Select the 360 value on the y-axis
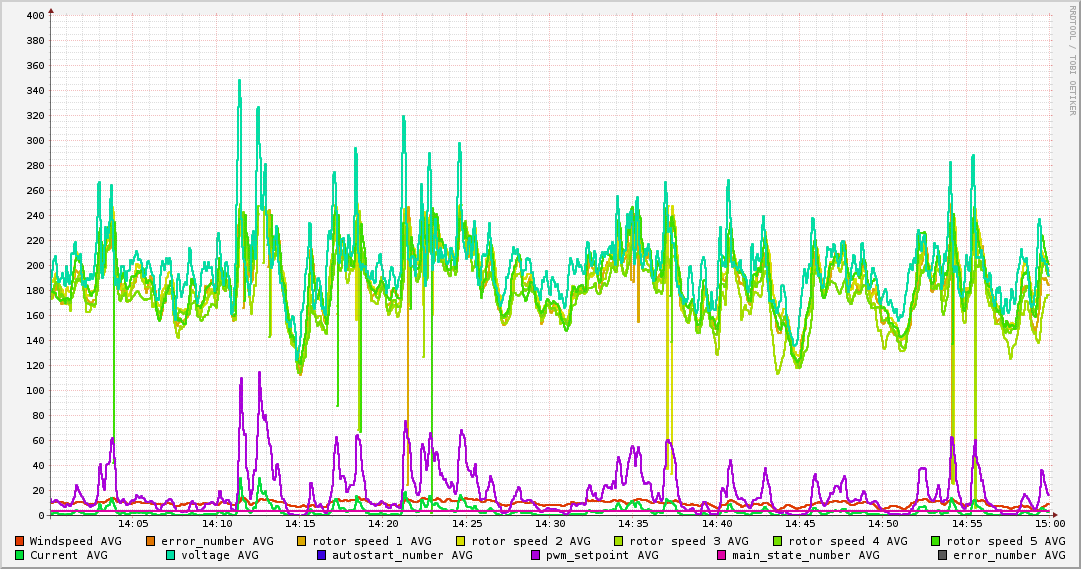1081x569 pixels. (36, 66)
